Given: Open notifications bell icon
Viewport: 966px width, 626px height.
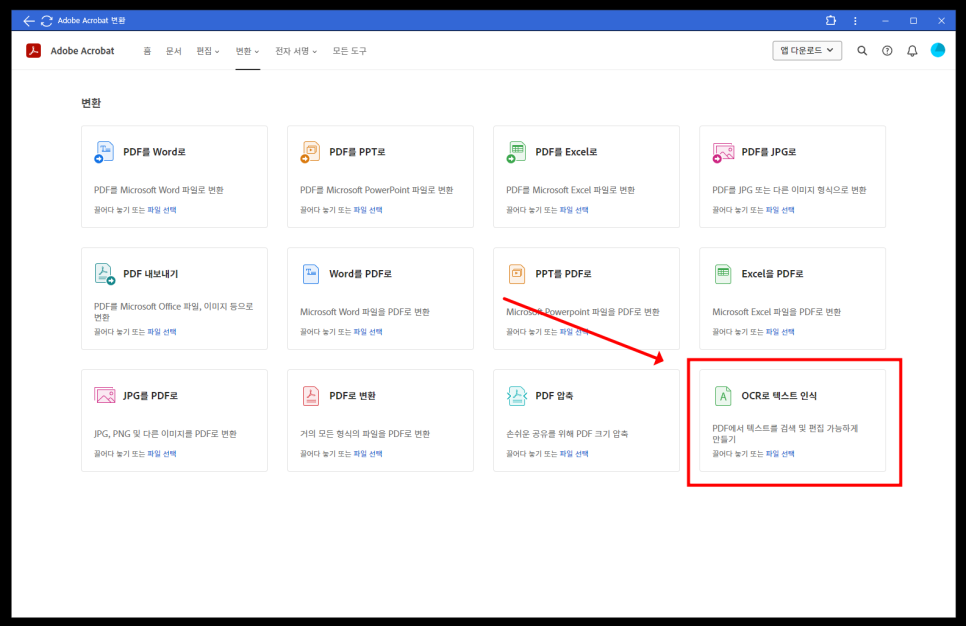Looking at the screenshot, I should [912, 51].
